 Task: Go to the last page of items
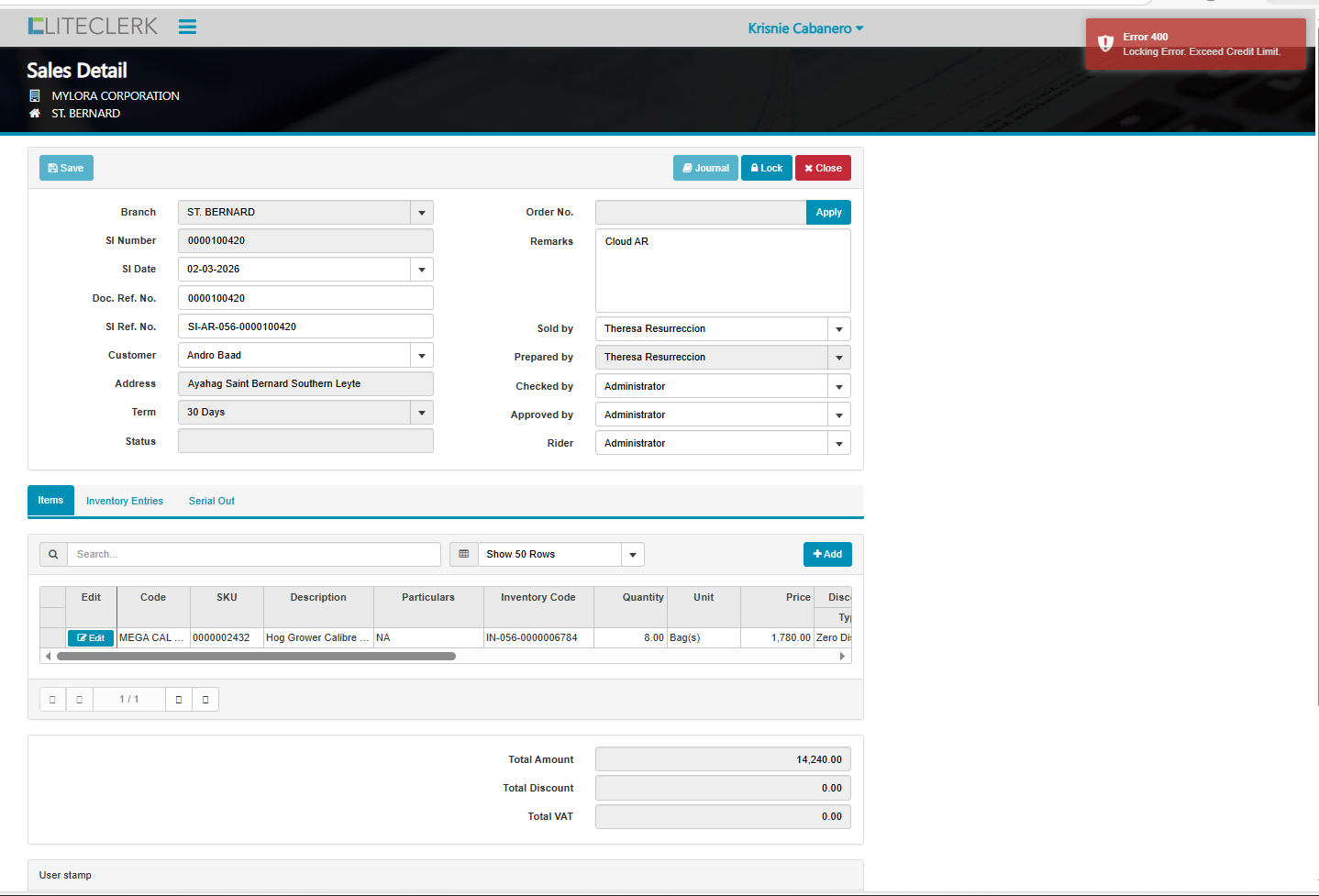click(x=205, y=700)
